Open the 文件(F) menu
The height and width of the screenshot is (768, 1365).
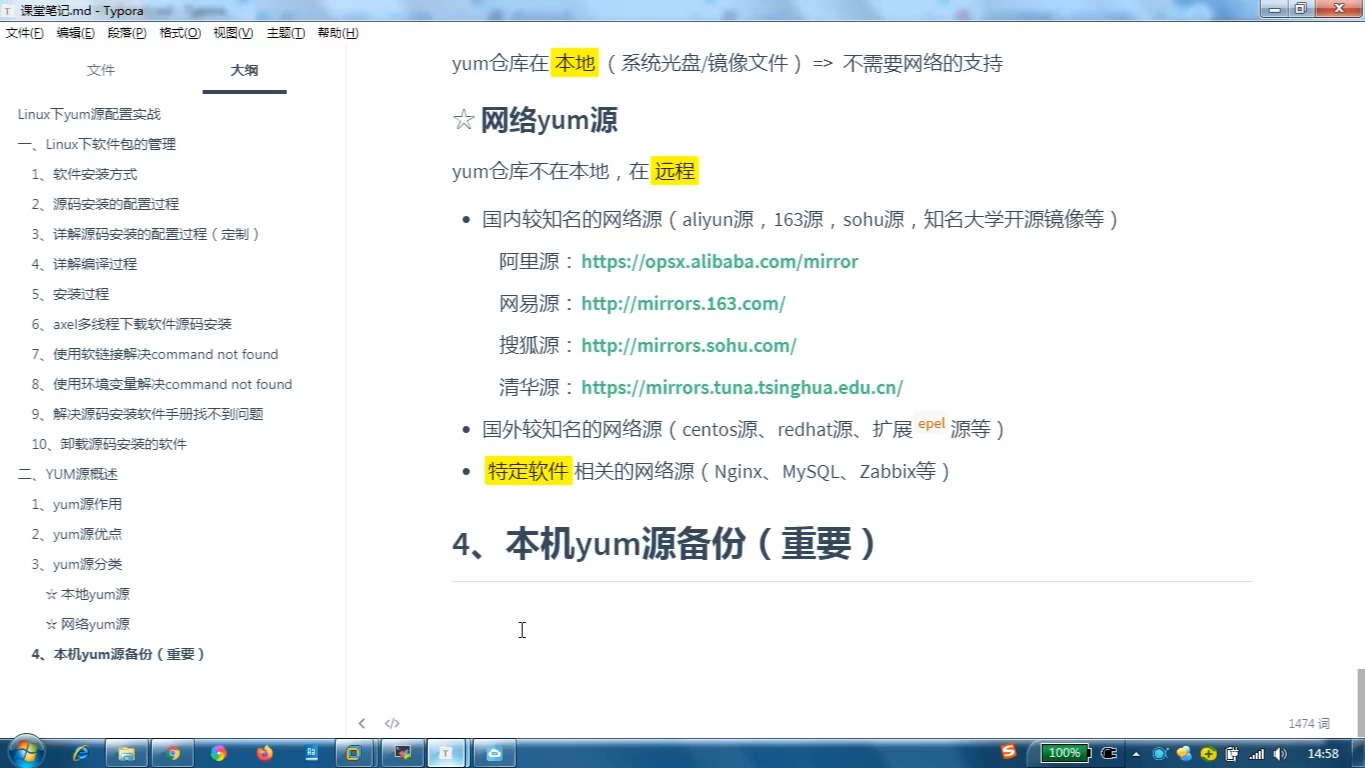click(x=25, y=33)
